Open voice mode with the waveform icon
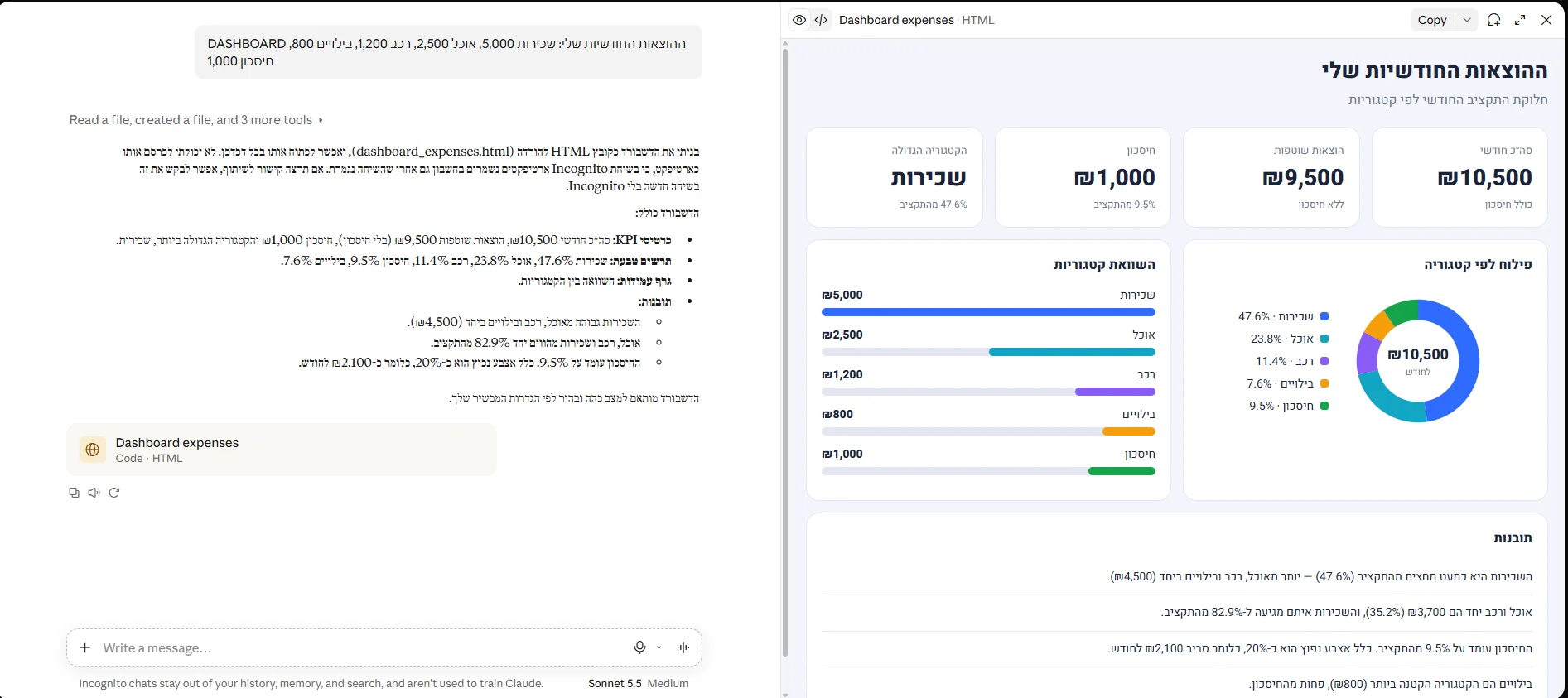Screen dimensions: 1568x698 click(683, 647)
